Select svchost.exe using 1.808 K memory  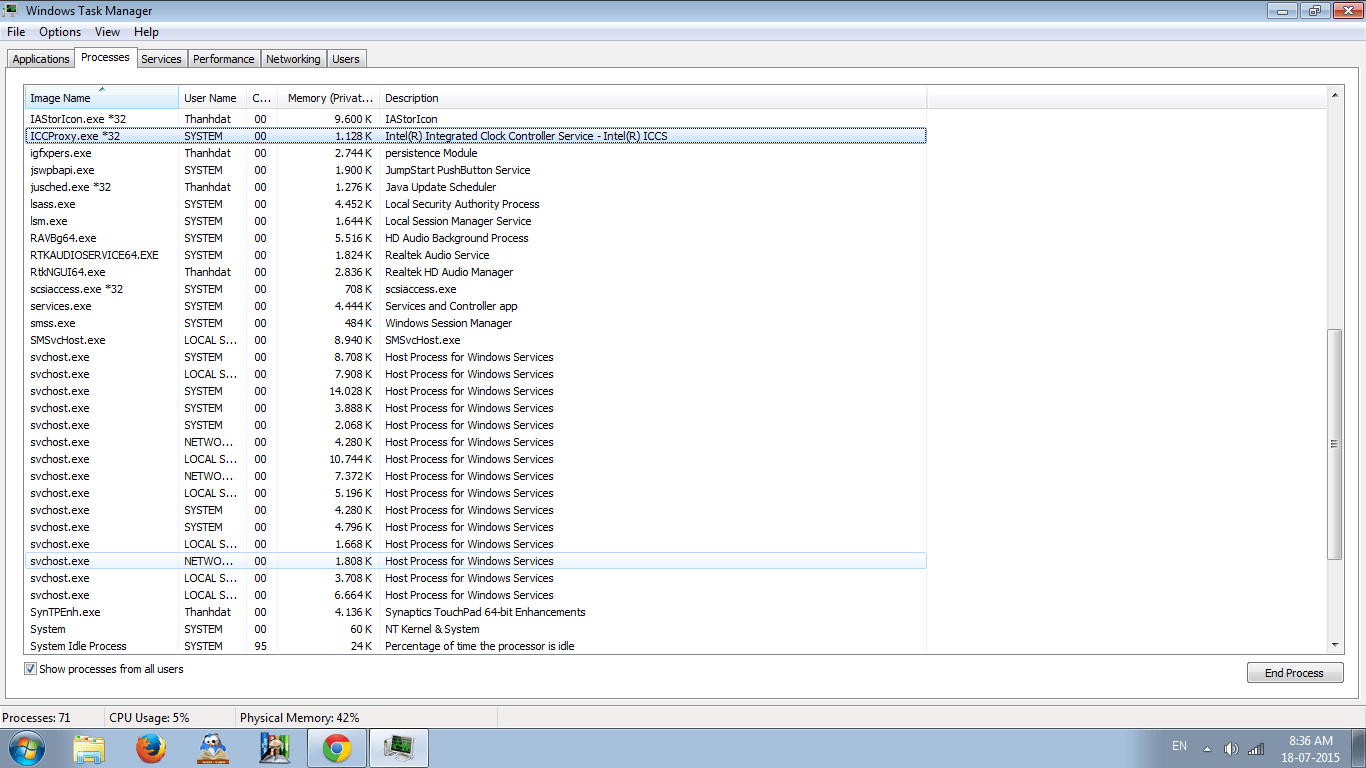476,561
